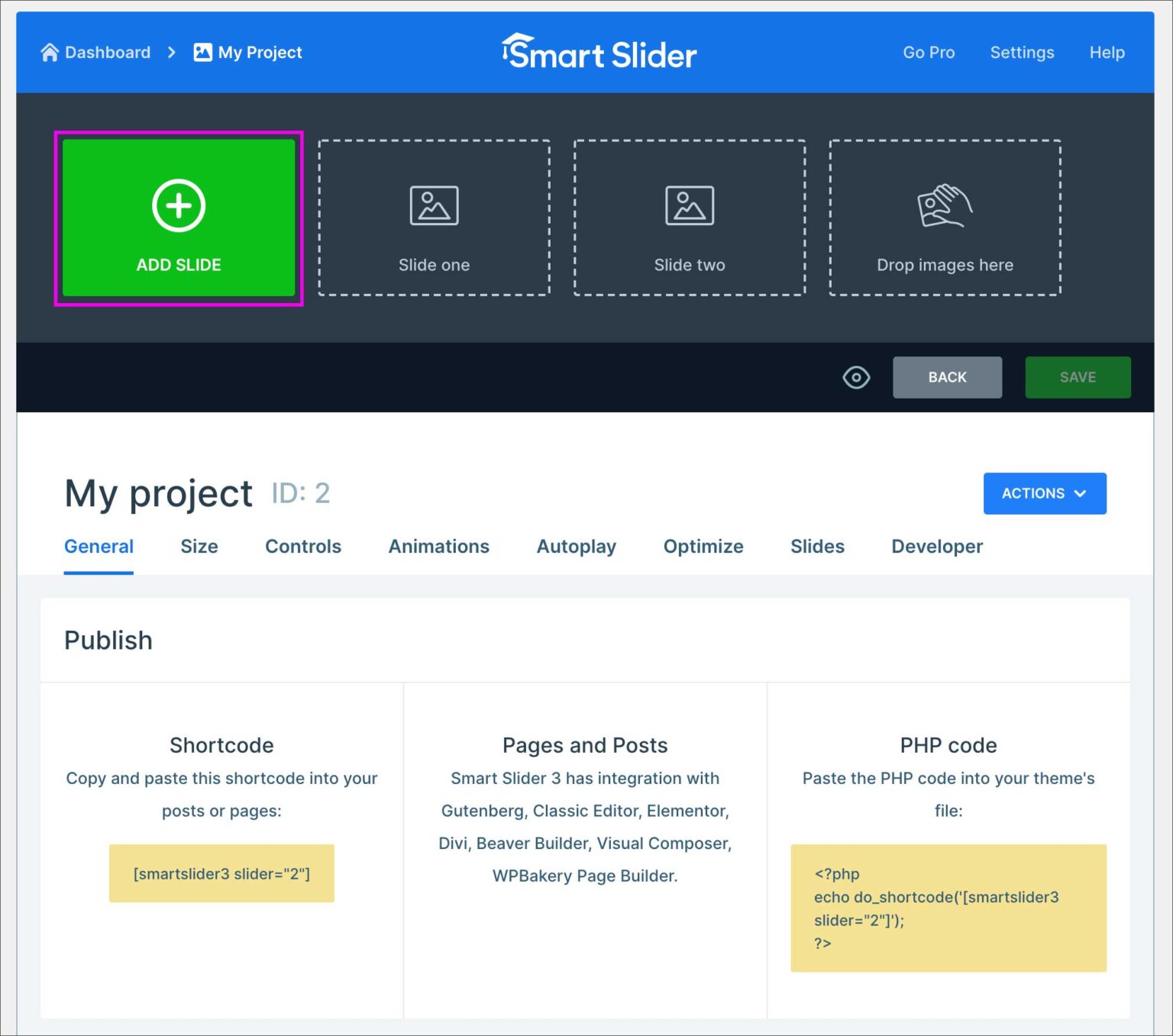The width and height of the screenshot is (1173, 1036).
Task: Switch to the Size tab
Action: (x=199, y=547)
